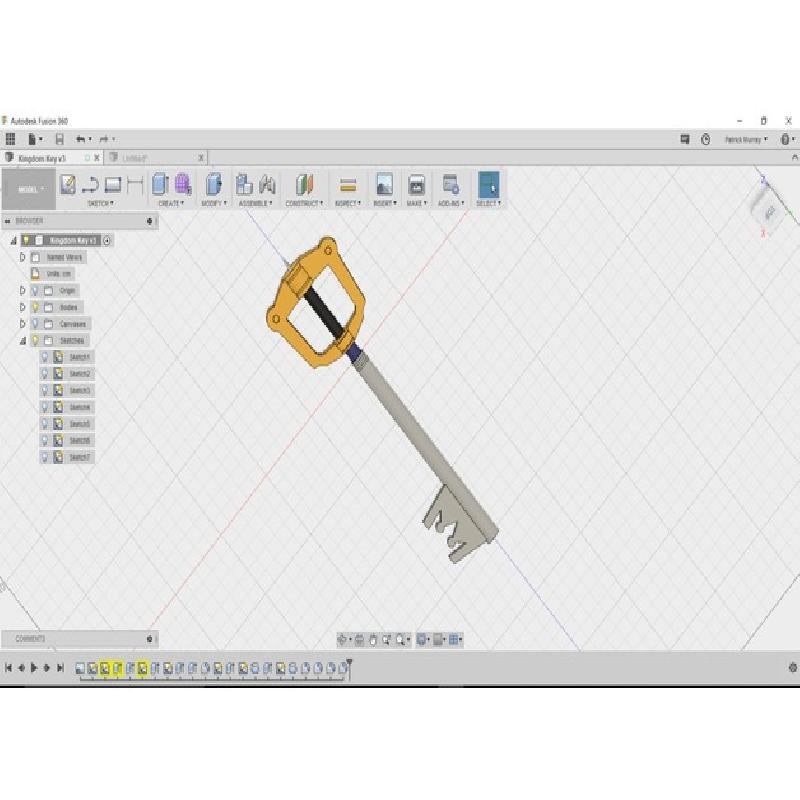Open timeline settings gear icon
Screen dimensions: 800x800
(x=793, y=667)
